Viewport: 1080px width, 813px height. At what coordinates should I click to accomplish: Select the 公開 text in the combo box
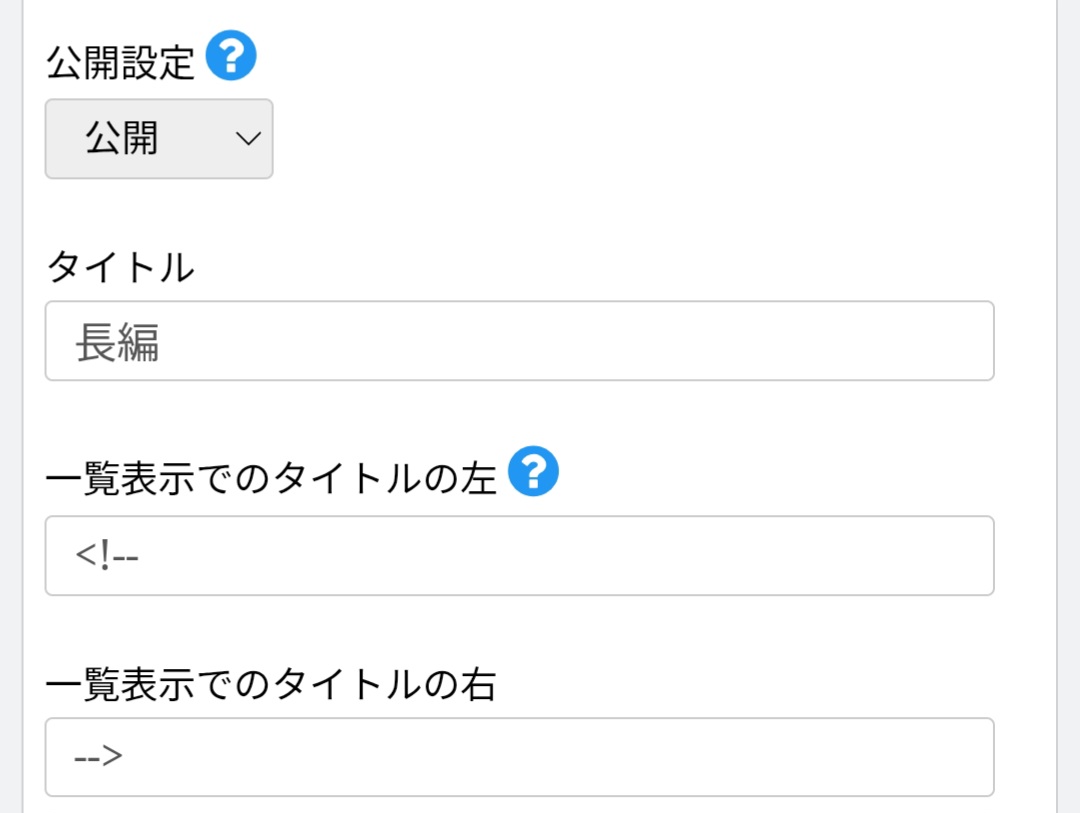pos(121,139)
